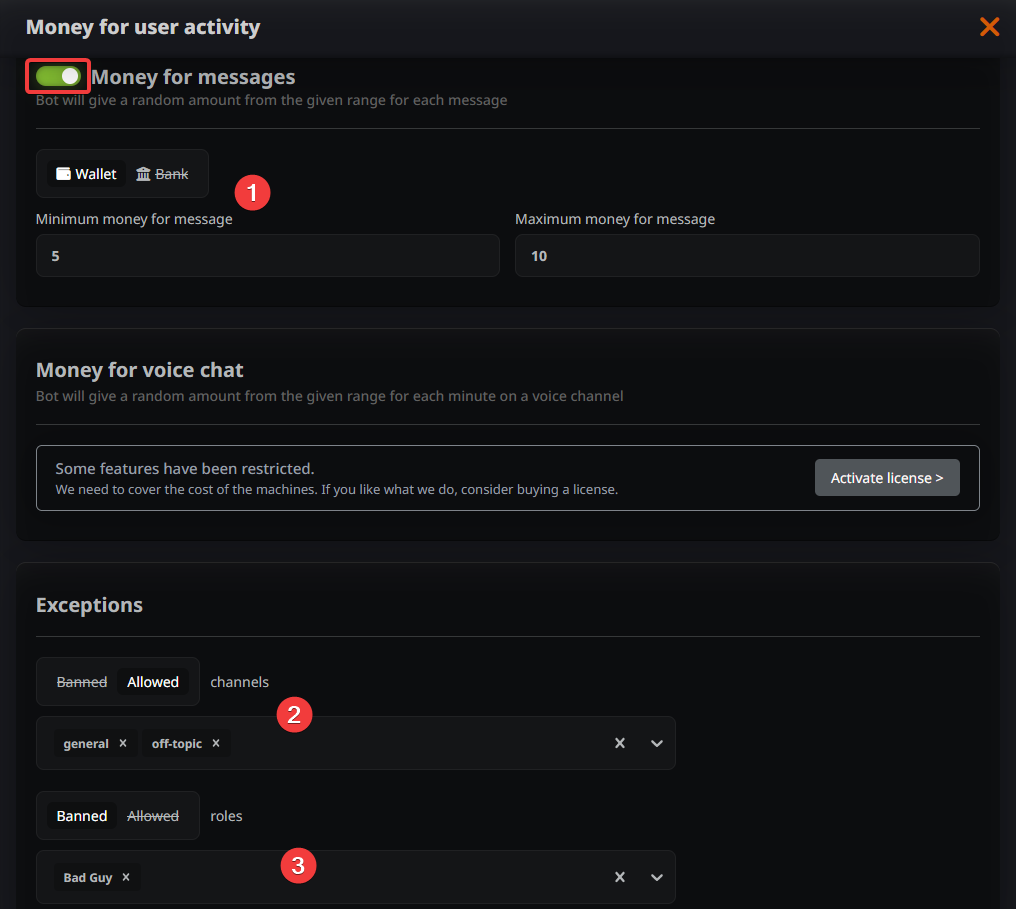Remove the general channel tag
The image size is (1016, 909).
coord(123,743)
